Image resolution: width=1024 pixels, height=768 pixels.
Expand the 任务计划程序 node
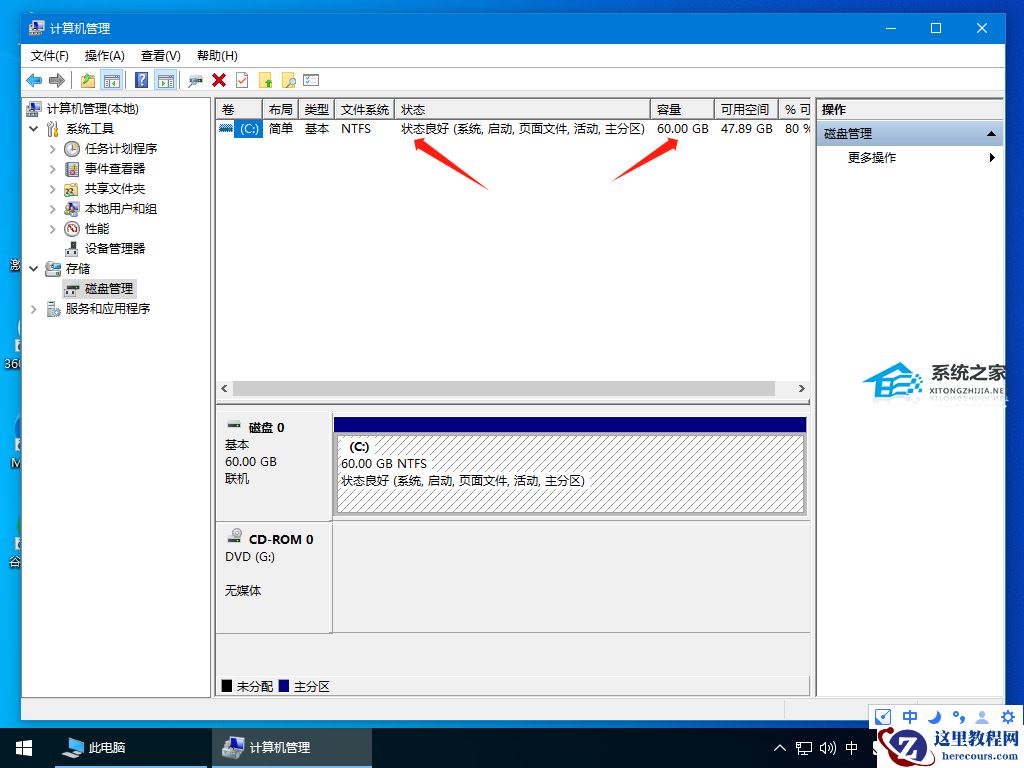click(52, 149)
